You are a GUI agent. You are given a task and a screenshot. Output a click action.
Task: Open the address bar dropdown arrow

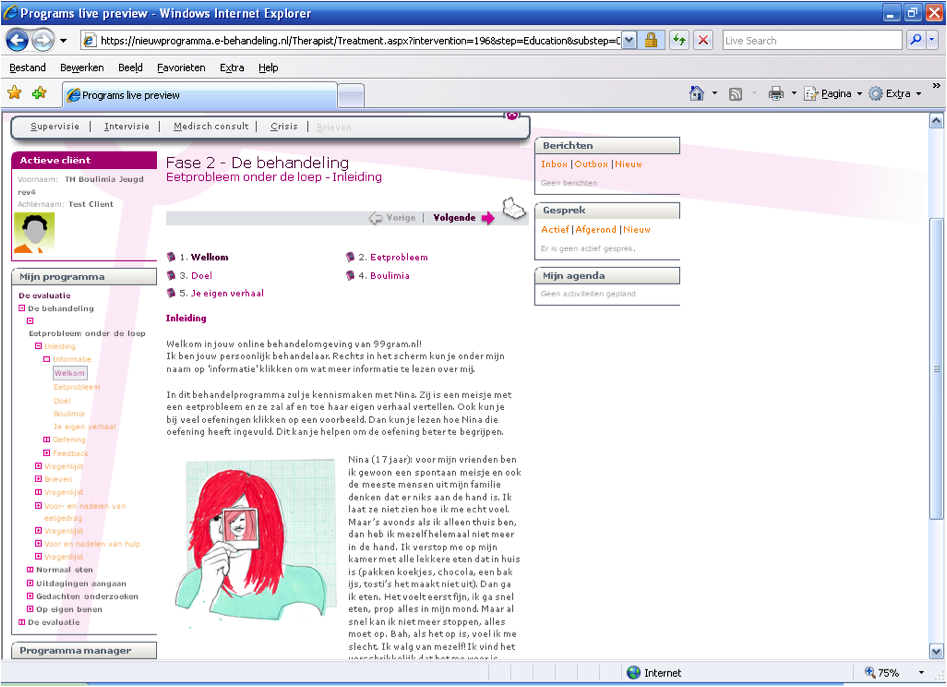[629, 41]
